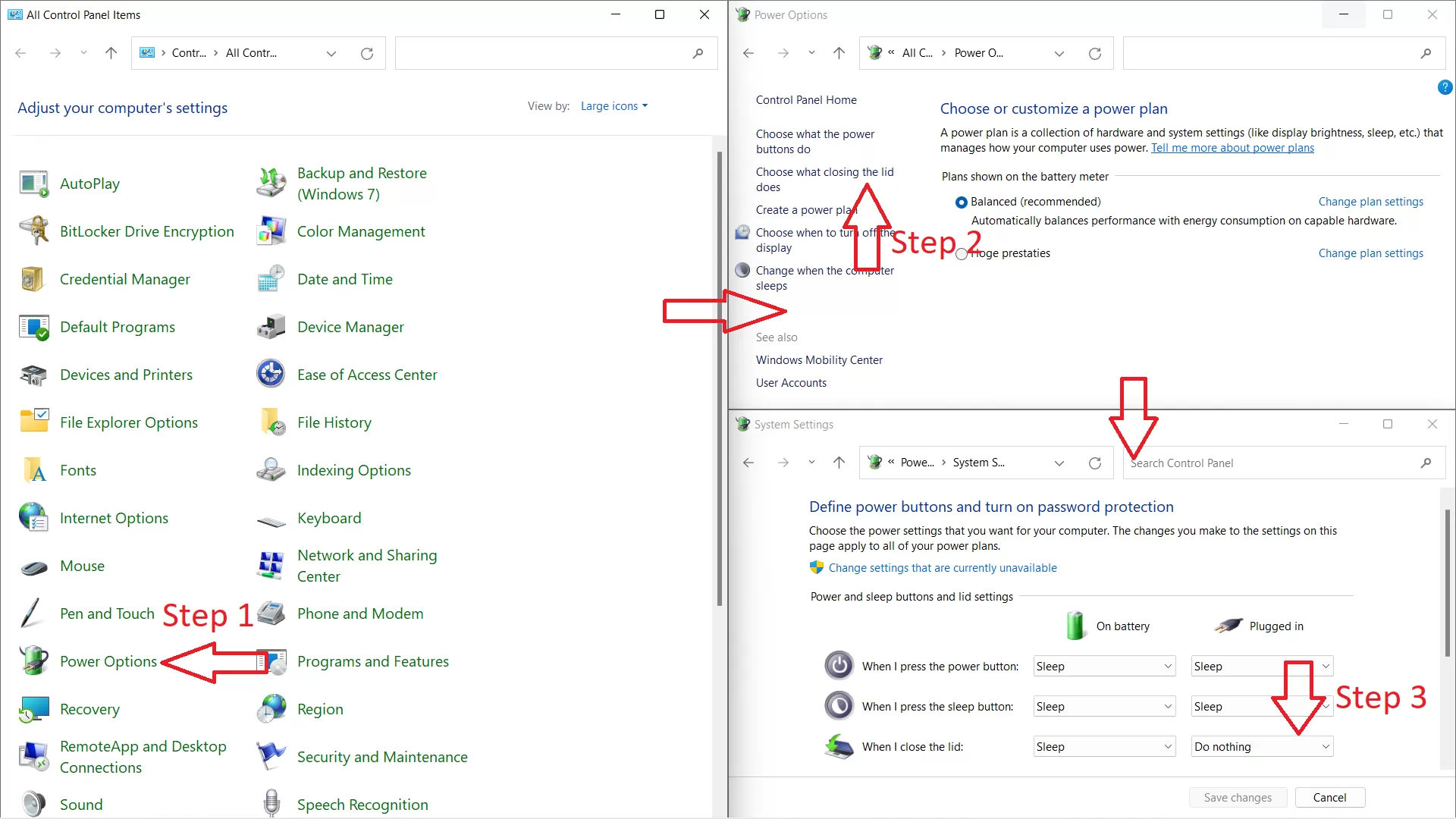Click the System Settings vertical scrollbar
The image size is (1456, 819).
click(1447, 584)
